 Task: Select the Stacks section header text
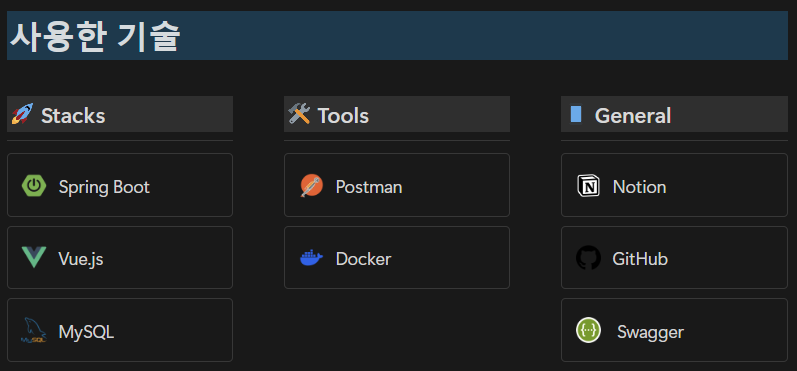pyautogui.click(x=73, y=116)
